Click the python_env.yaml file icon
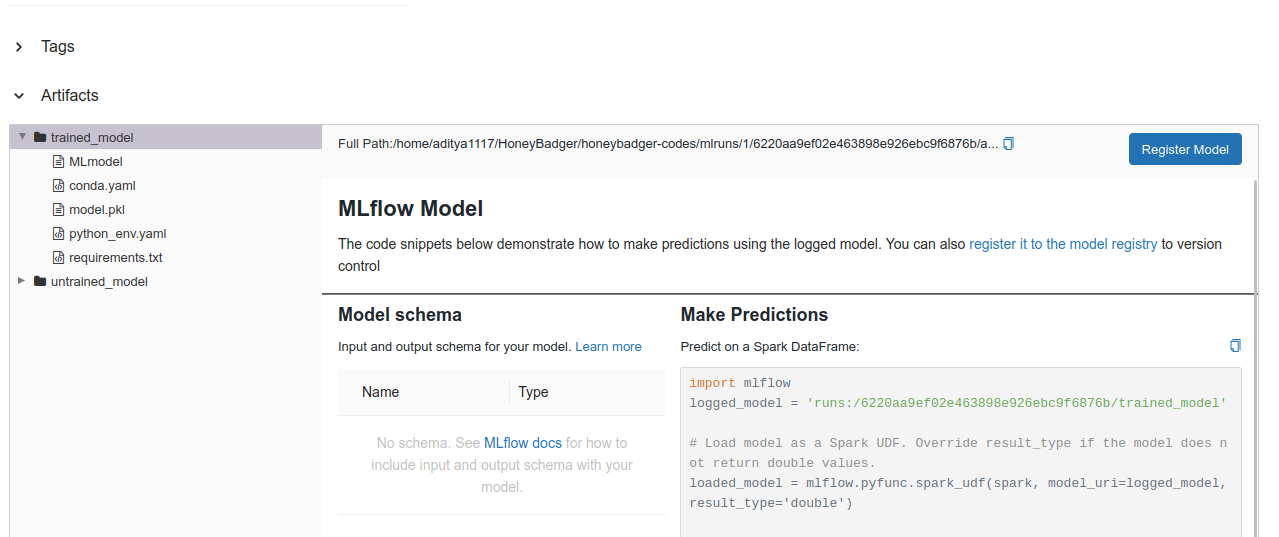This screenshot has width=1279, height=537. 58,233
